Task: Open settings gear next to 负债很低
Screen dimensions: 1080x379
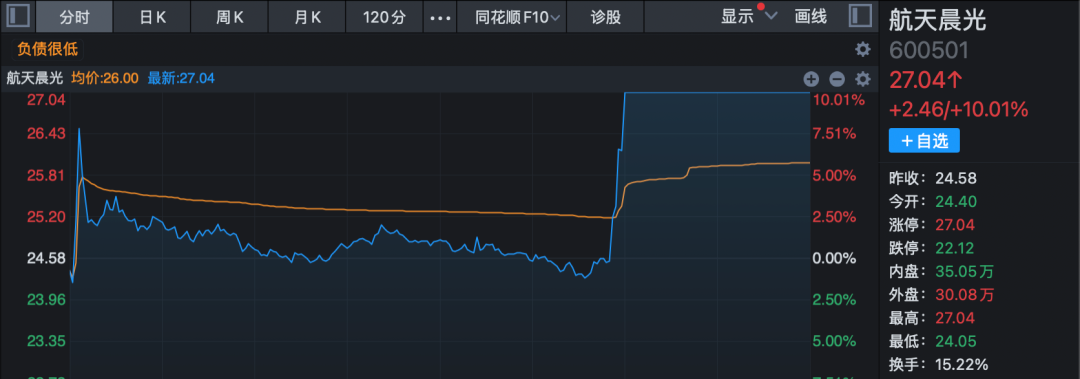Action: coord(862,50)
